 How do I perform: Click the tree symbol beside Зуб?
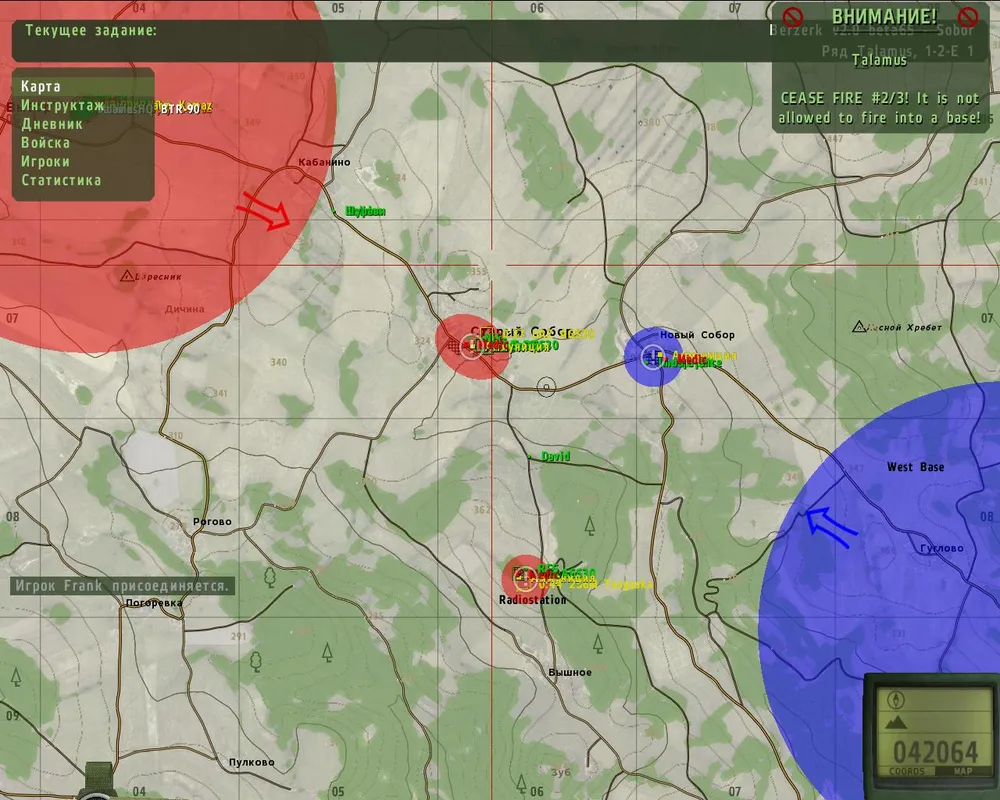[x=521, y=783]
